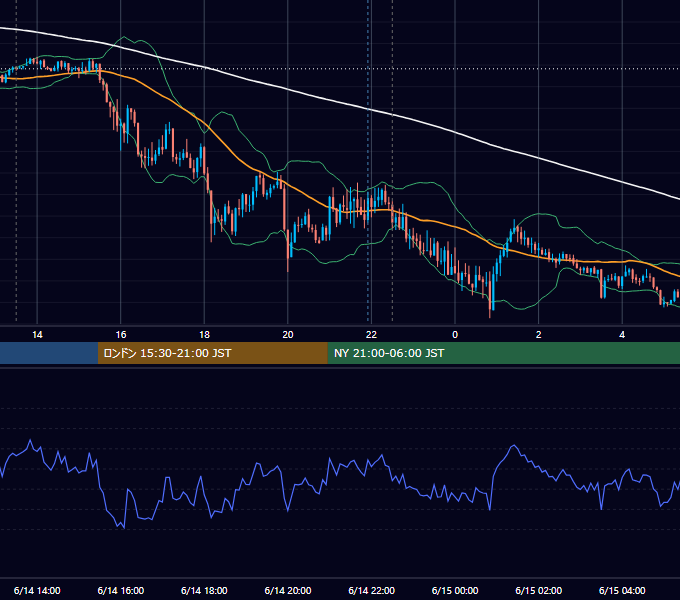Click the 6/14 22:00 time label

372,590
